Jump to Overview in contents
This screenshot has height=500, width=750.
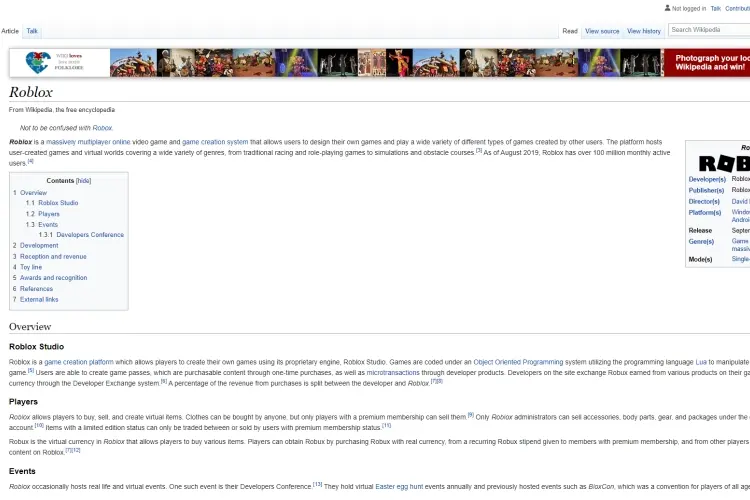coord(33,193)
